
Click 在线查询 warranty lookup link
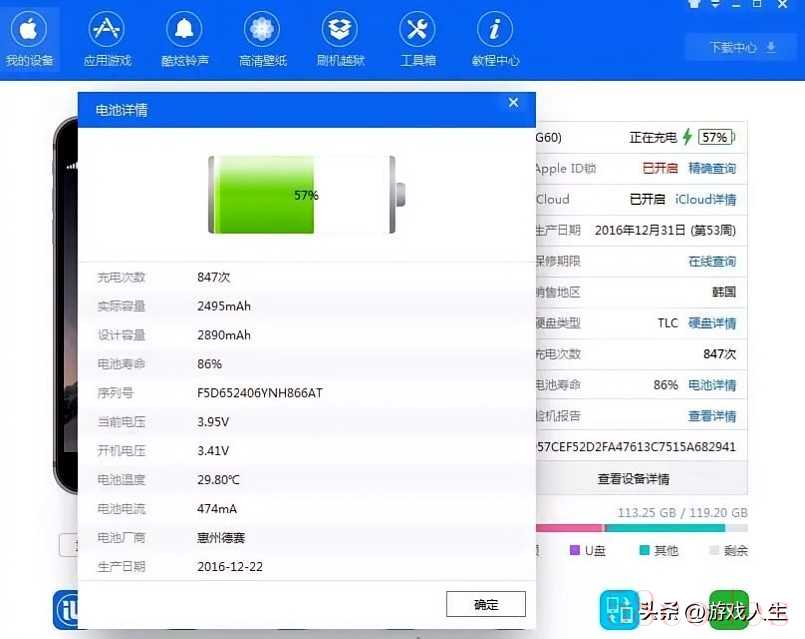click(712, 261)
